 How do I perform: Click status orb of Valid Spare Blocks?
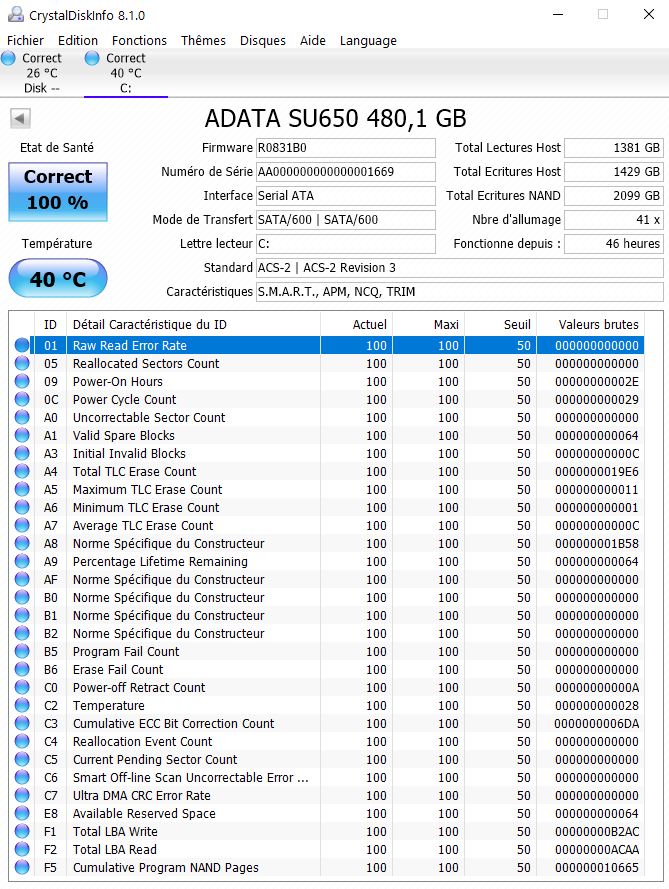tap(22, 435)
